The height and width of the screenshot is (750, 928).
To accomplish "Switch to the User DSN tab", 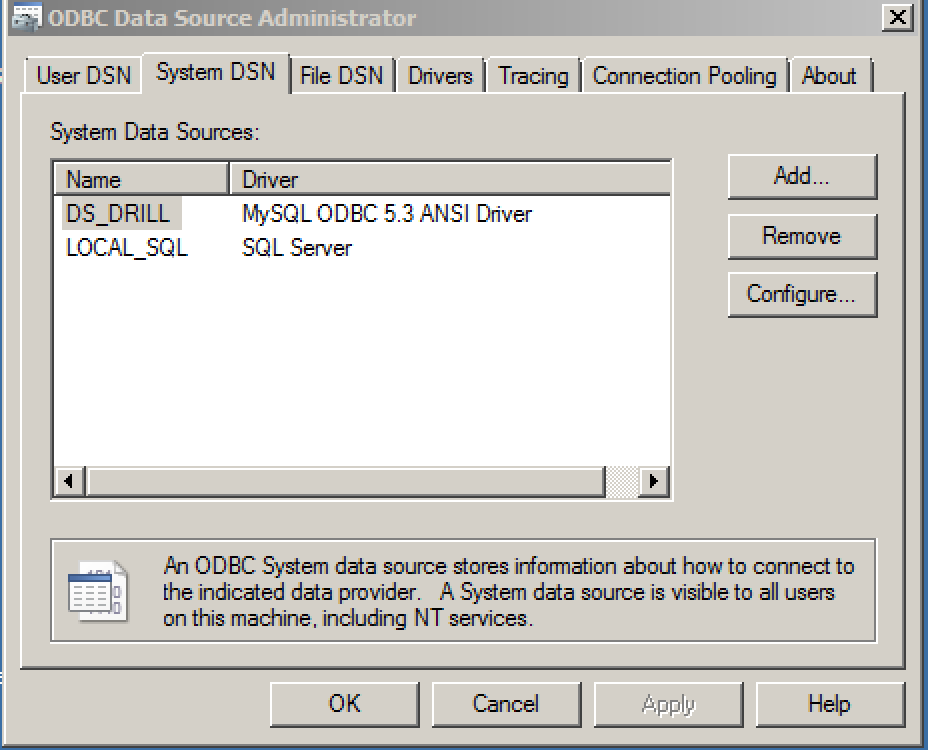I will point(83,76).
